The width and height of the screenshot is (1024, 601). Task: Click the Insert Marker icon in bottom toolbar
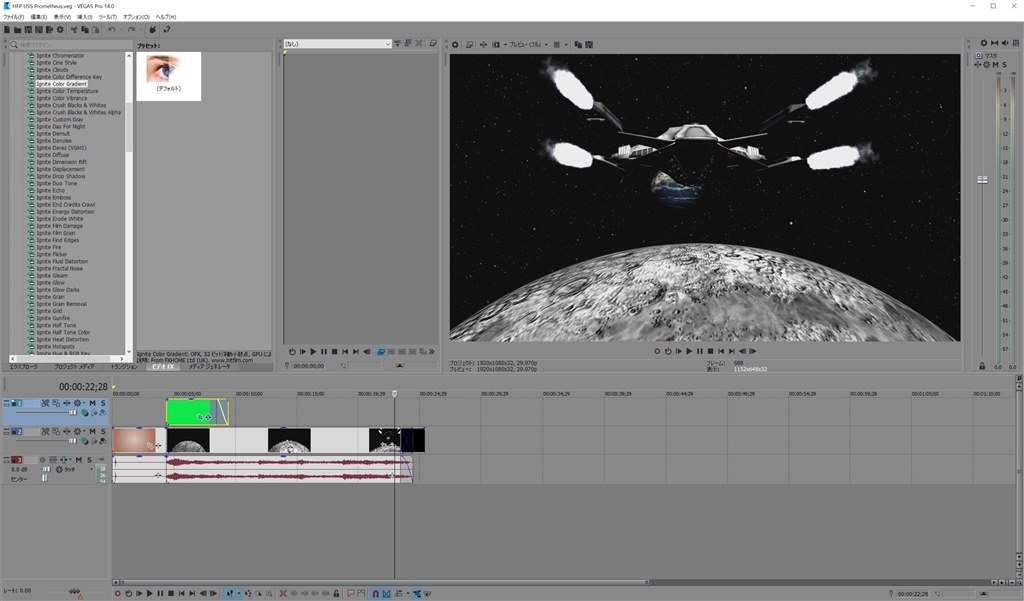351,593
